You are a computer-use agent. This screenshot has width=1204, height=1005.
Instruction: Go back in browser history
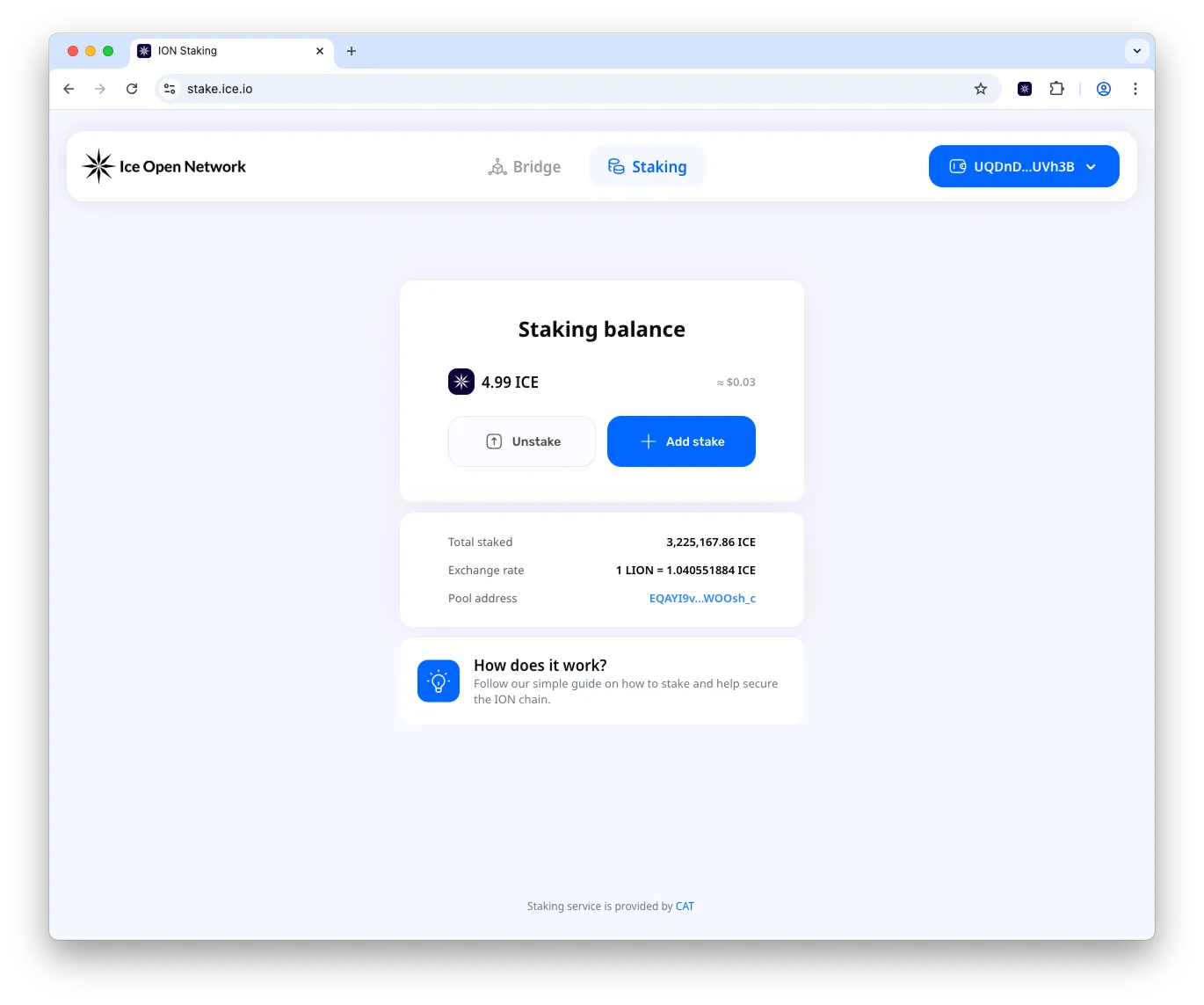click(x=69, y=89)
